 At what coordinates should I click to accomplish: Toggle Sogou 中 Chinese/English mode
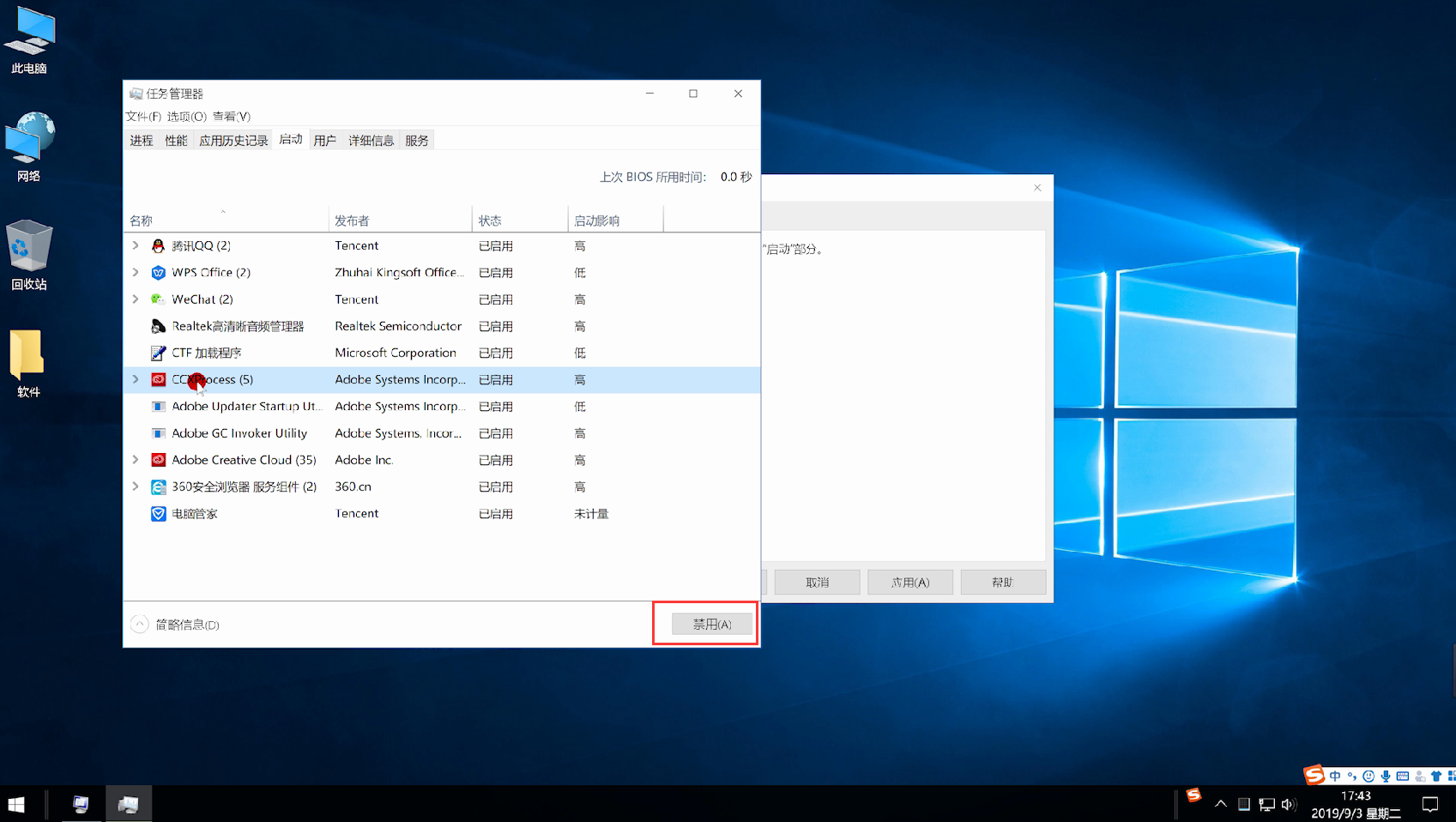coord(1335,776)
